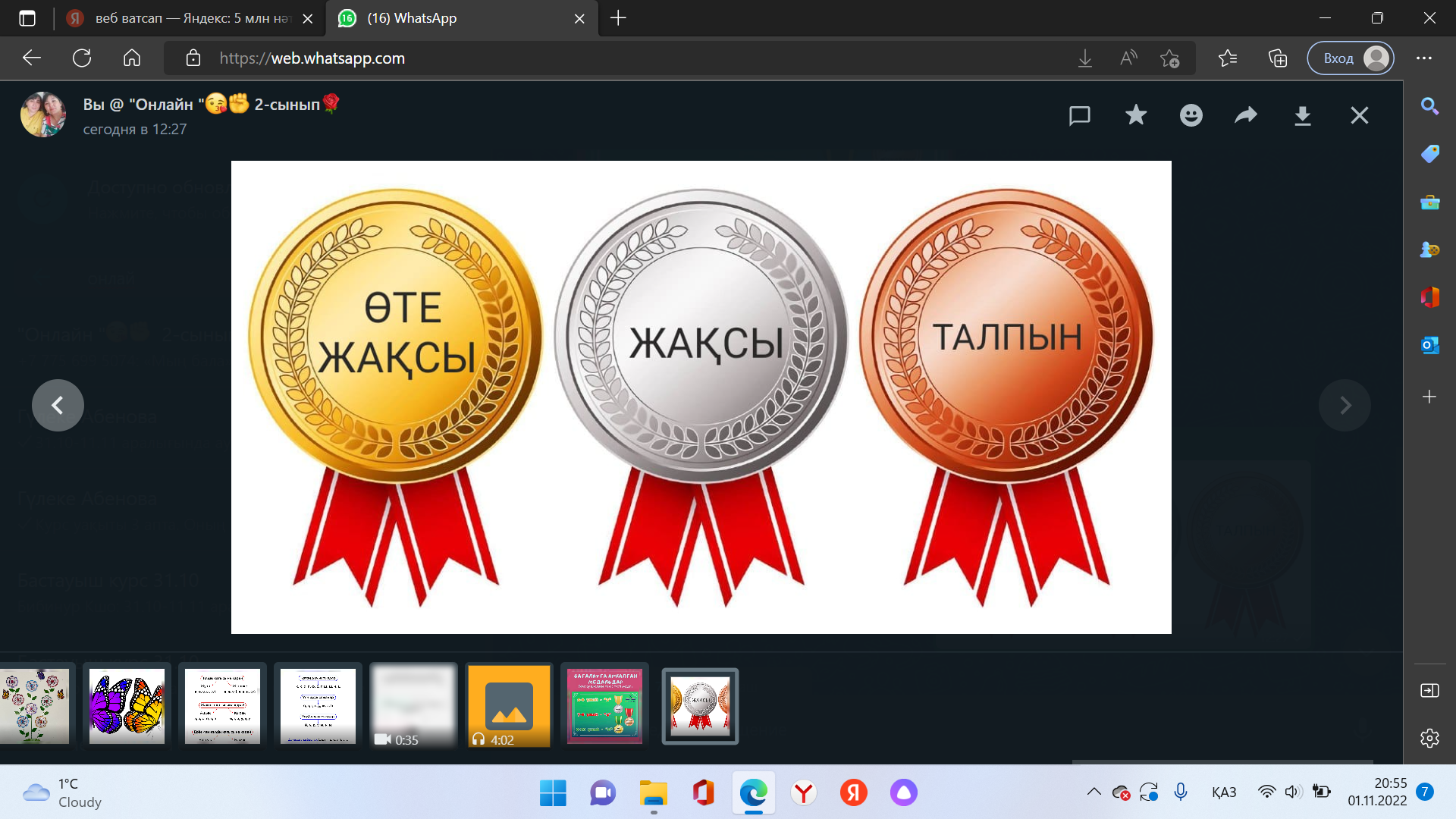The image size is (1456, 819).
Task: Open a new browser tab
Action: tap(618, 18)
